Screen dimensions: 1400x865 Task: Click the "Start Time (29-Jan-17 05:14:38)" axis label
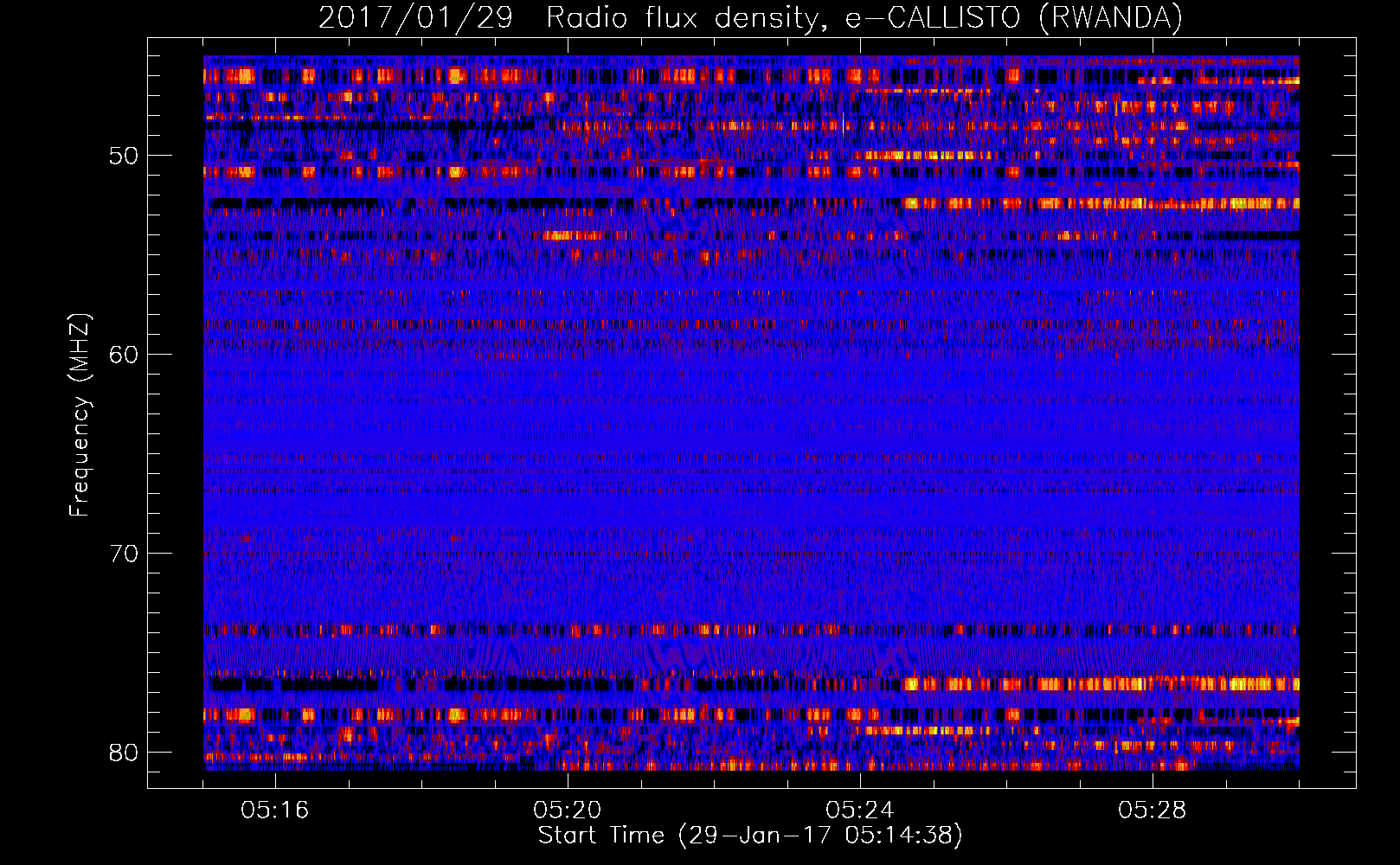click(x=750, y=835)
